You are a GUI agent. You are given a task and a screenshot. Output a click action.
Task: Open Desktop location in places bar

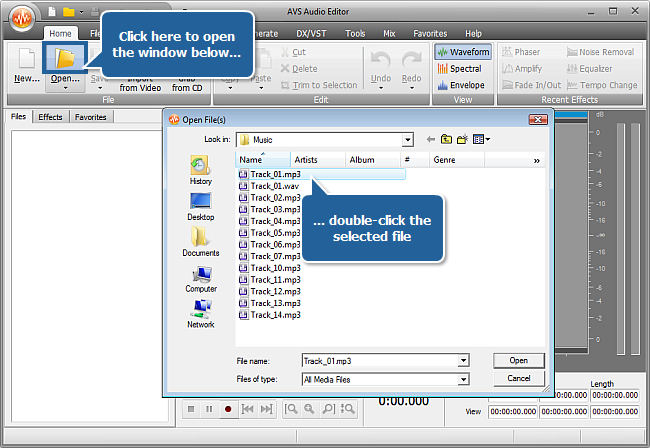point(201,206)
